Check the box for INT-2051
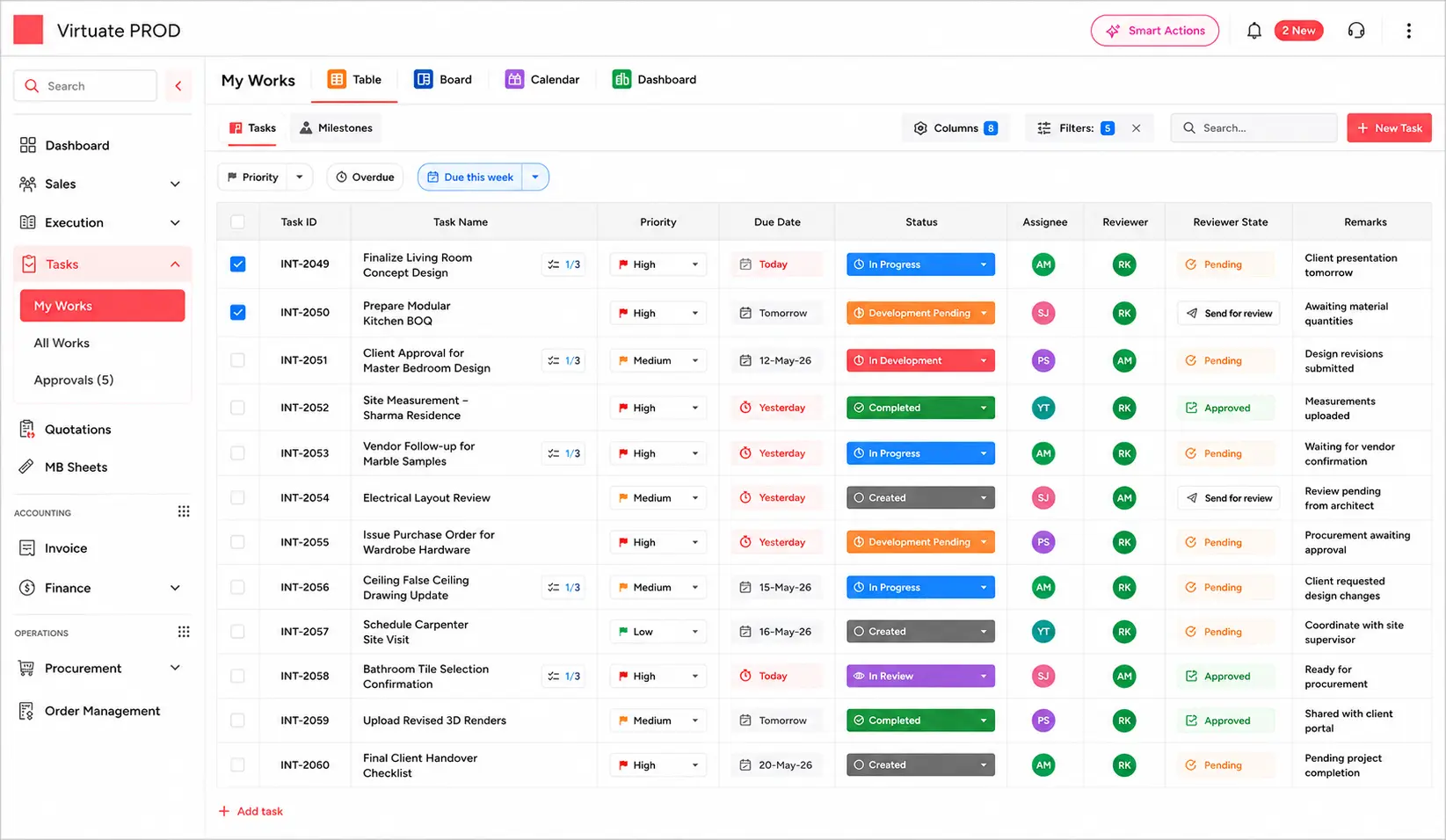This screenshot has height=840, width=1446. pyautogui.click(x=237, y=360)
